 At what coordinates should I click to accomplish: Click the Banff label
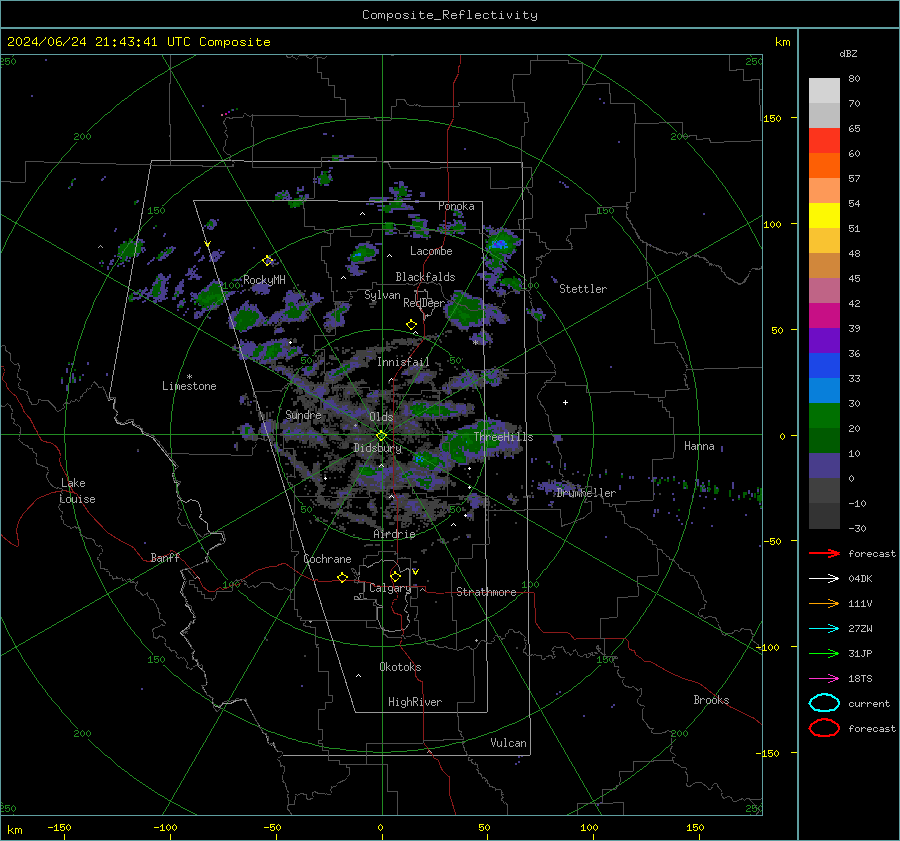(x=165, y=558)
